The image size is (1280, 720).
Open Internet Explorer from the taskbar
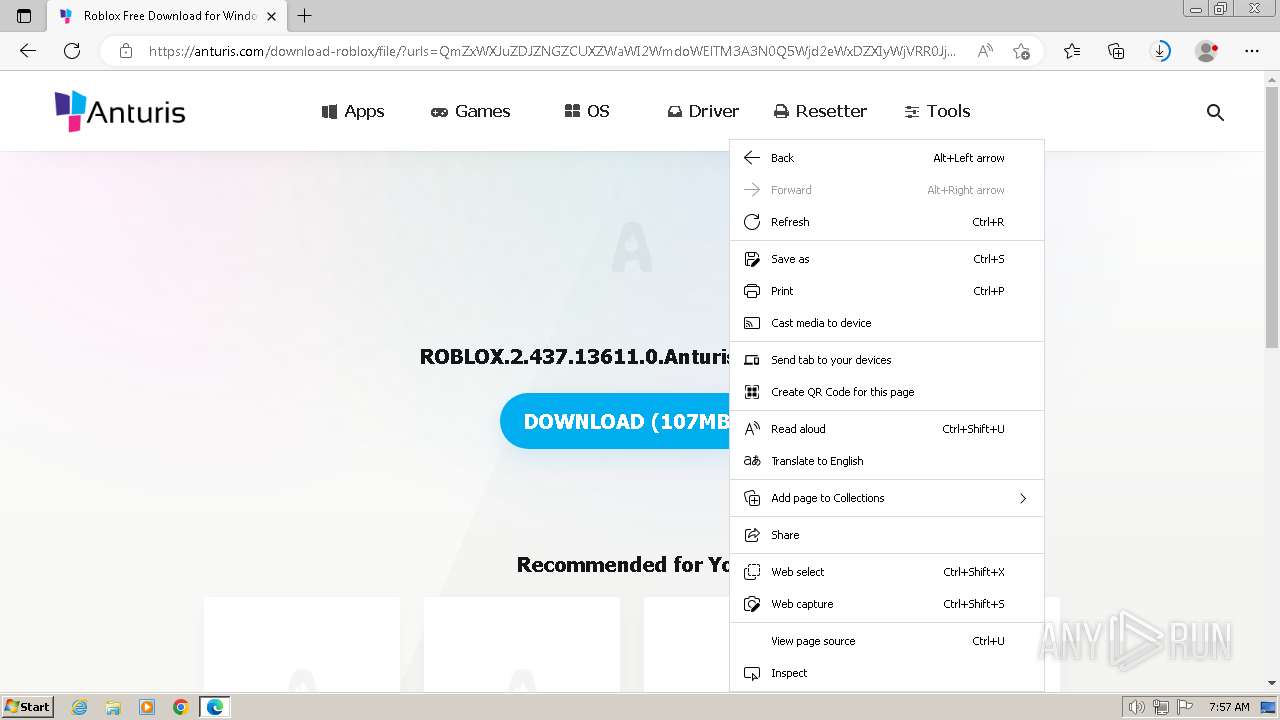tap(80, 707)
